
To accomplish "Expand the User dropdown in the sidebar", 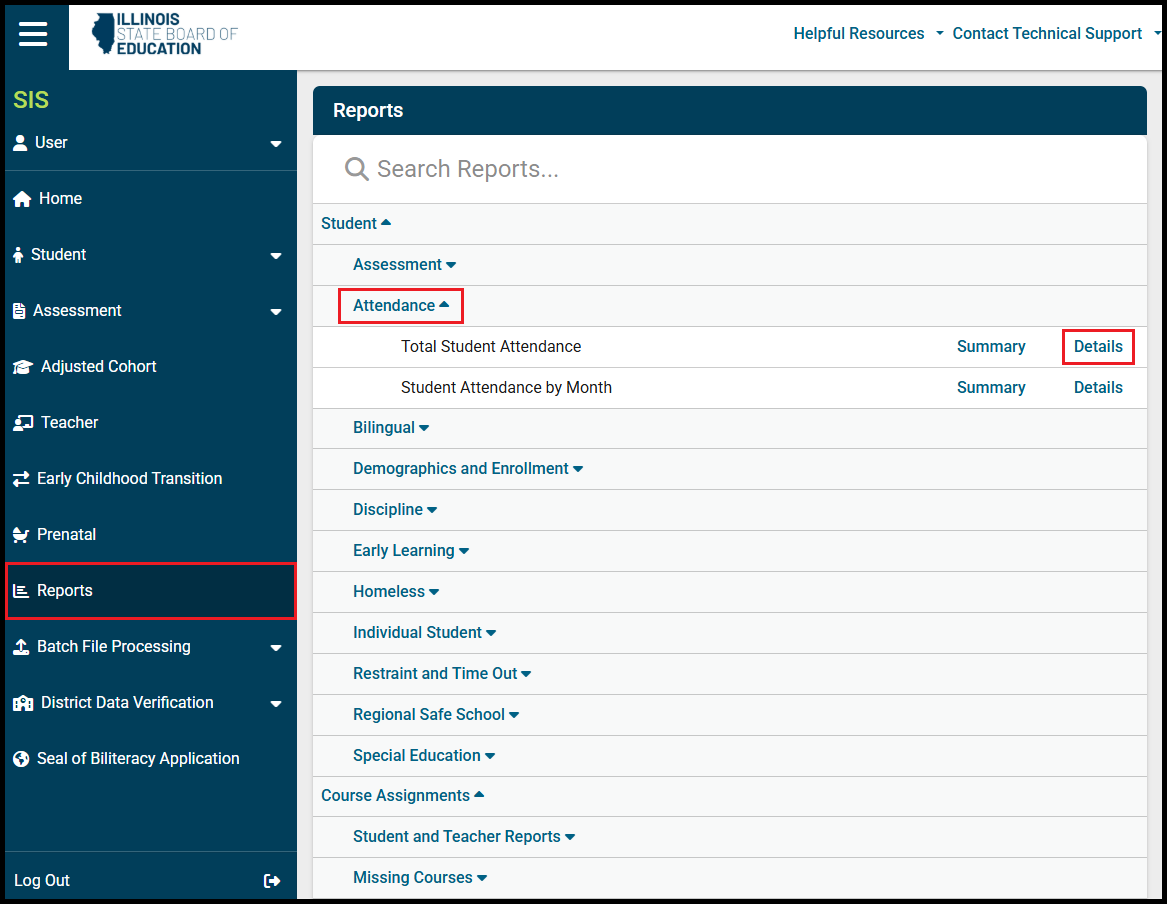I will pyautogui.click(x=276, y=144).
